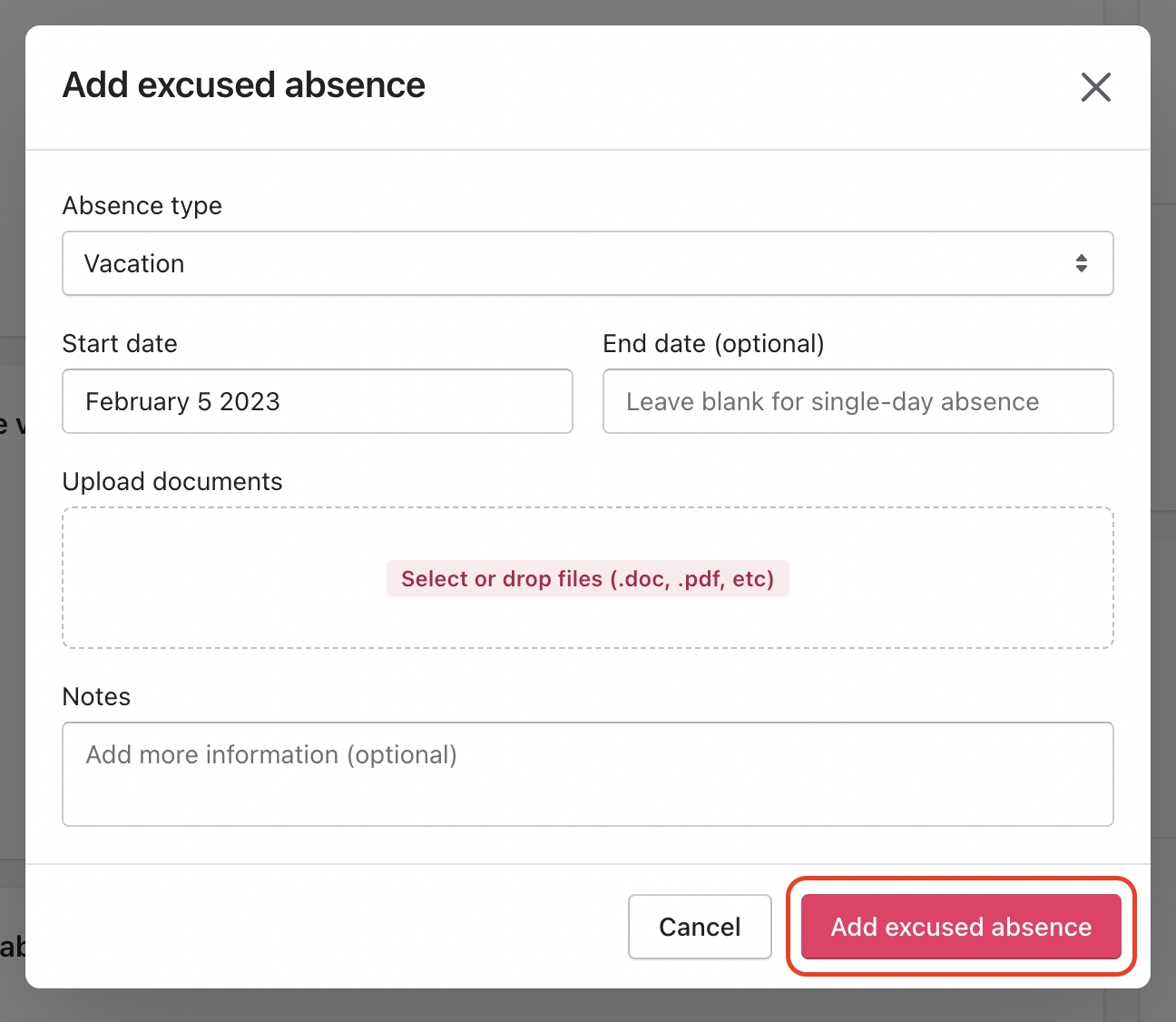
Task: Click the February 5 2023 date value
Action: pos(182,402)
